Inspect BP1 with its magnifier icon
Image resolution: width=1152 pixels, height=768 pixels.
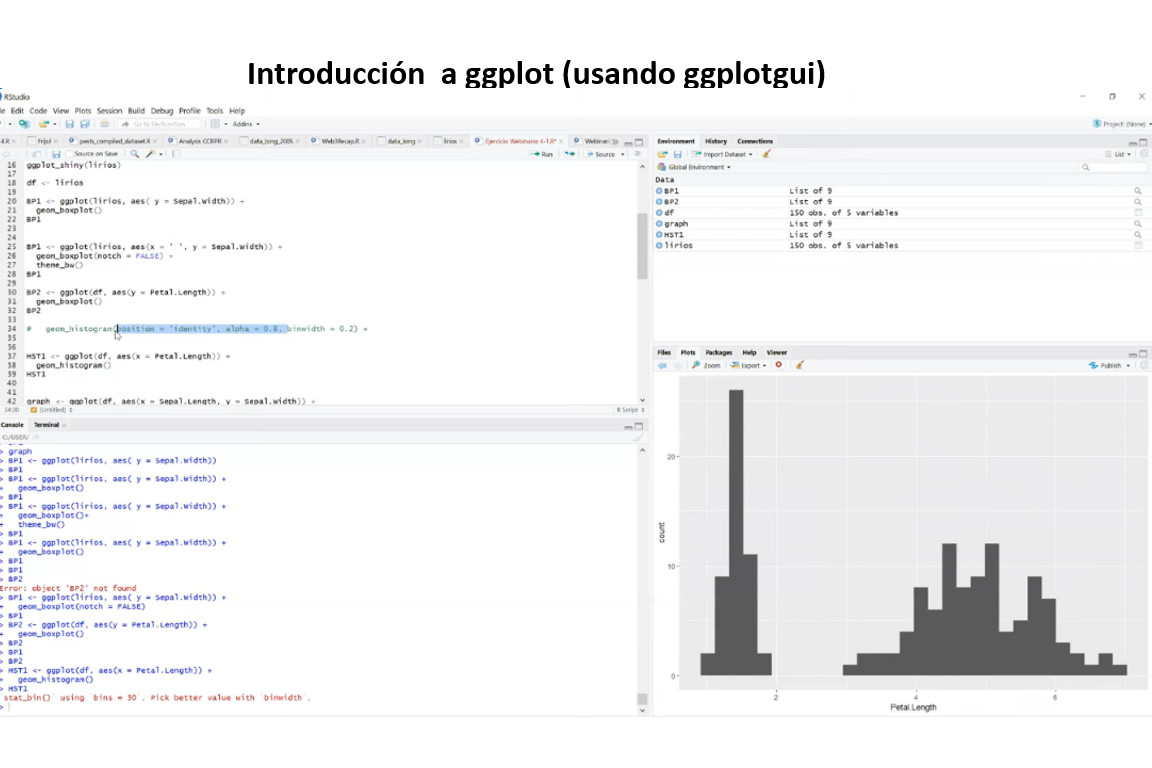coord(1137,190)
